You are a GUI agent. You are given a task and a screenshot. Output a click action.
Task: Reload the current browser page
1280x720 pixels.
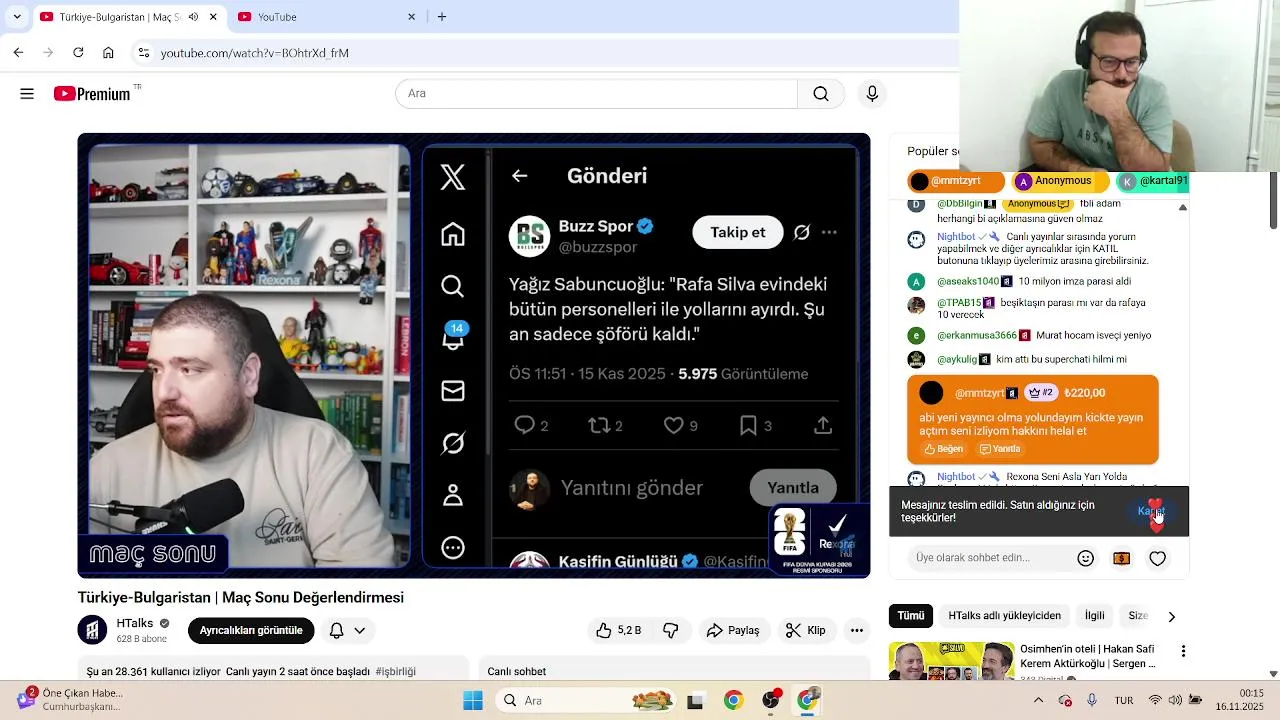[78, 53]
